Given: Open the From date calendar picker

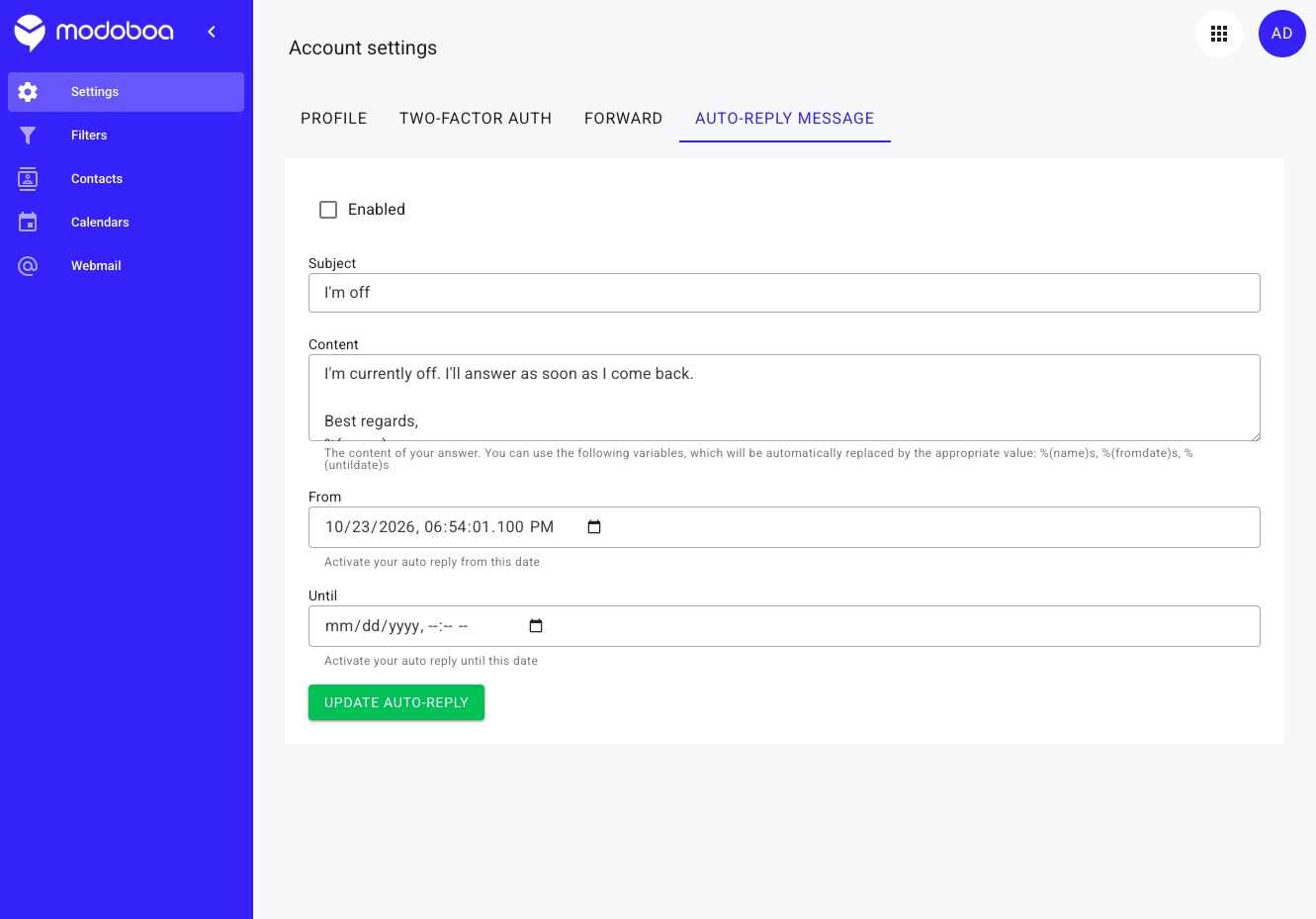Looking at the screenshot, I should coord(594,527).
